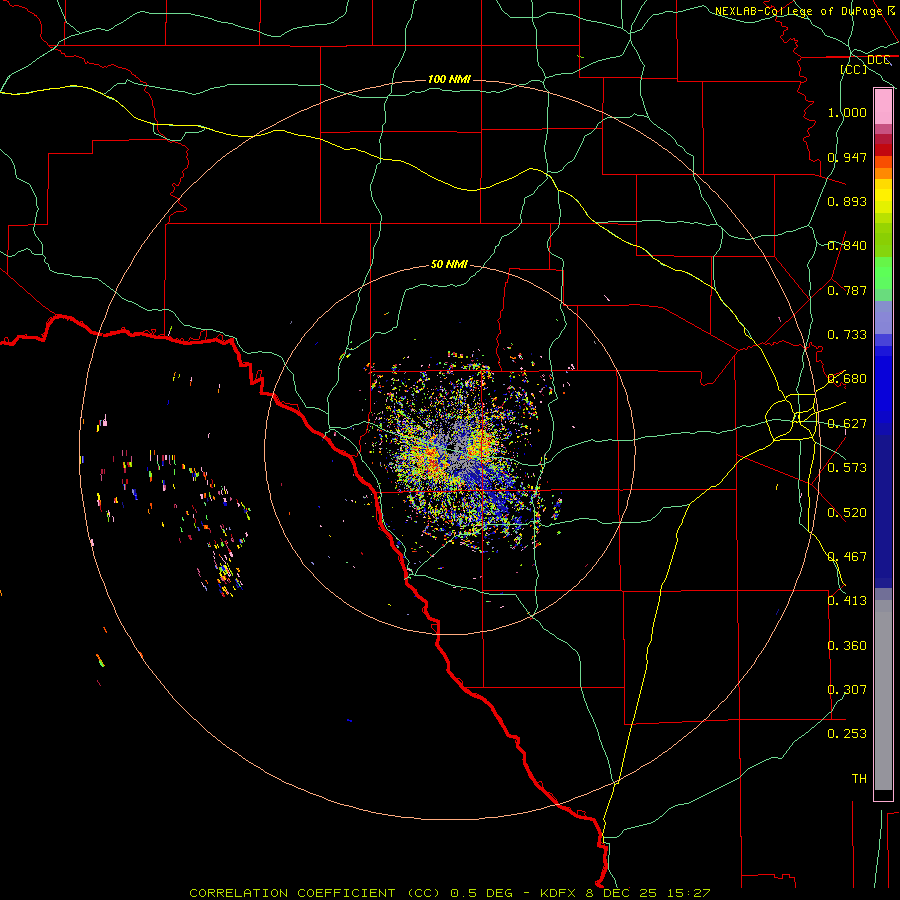The image size is (900, 900).
Task: Click the Correlation Coefficient product title caption
Action: pyautogui.click(x=450, y=893)
